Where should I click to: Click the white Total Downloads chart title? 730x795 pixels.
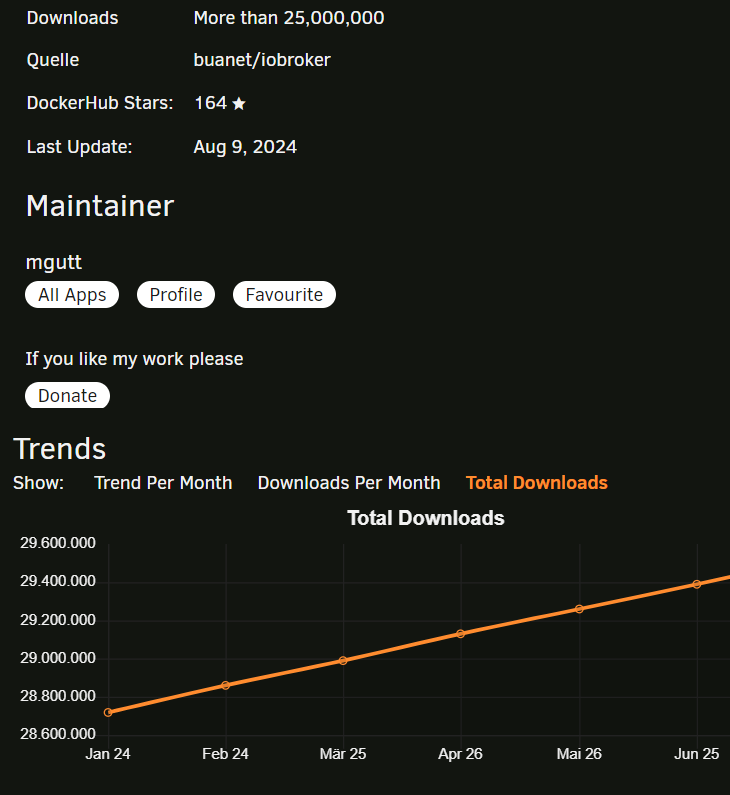(x=425, y=518)
